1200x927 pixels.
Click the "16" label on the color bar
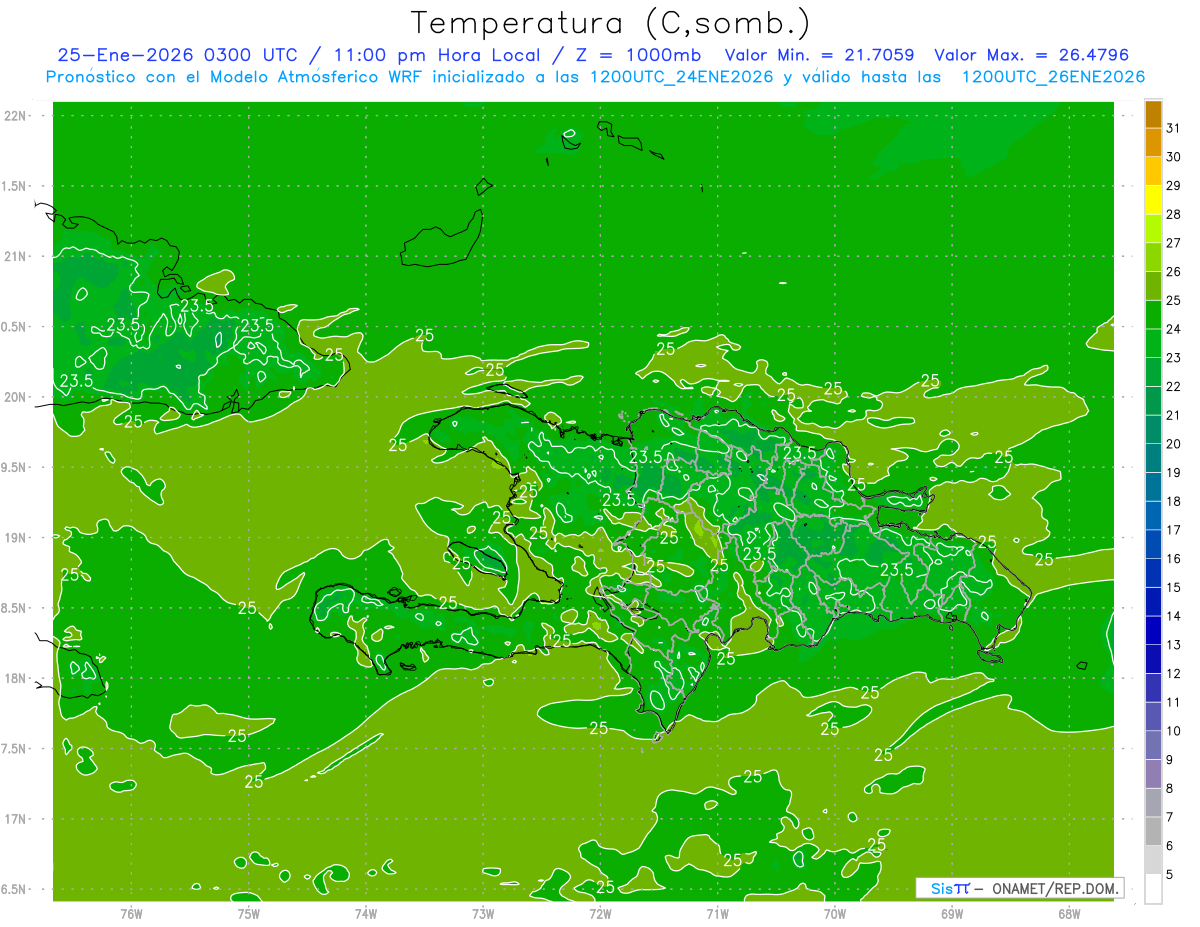click(1174, 559)
